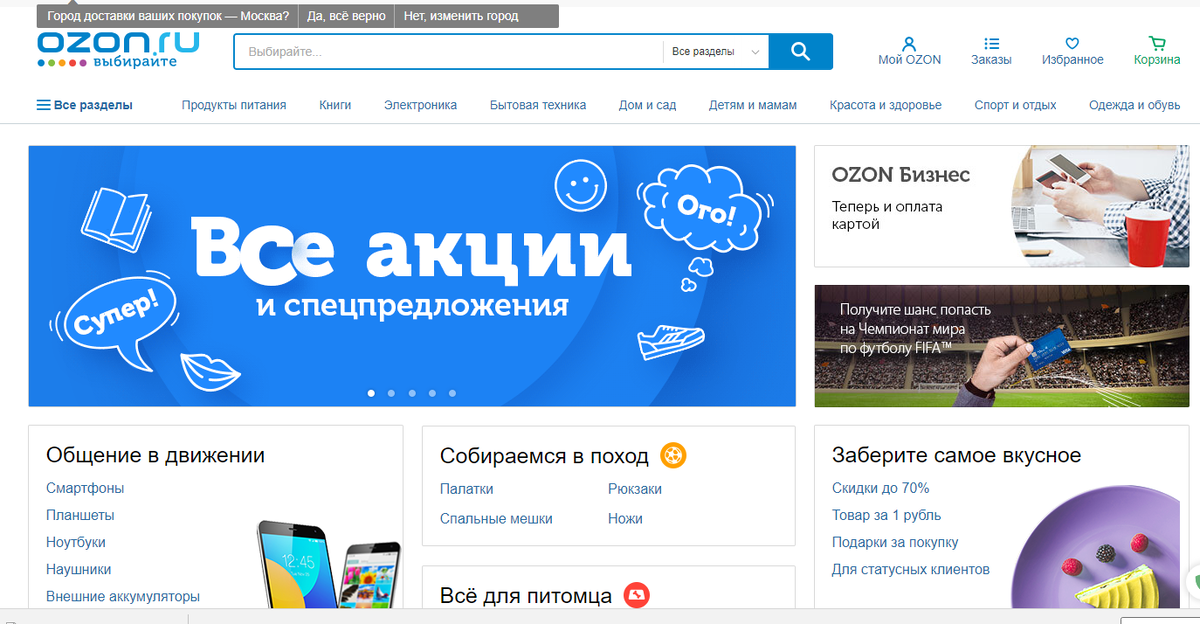The height and width of the screenshot is (624, 1200).
Task: Select the fourth carousel dot
Action: tap(432, 394)
